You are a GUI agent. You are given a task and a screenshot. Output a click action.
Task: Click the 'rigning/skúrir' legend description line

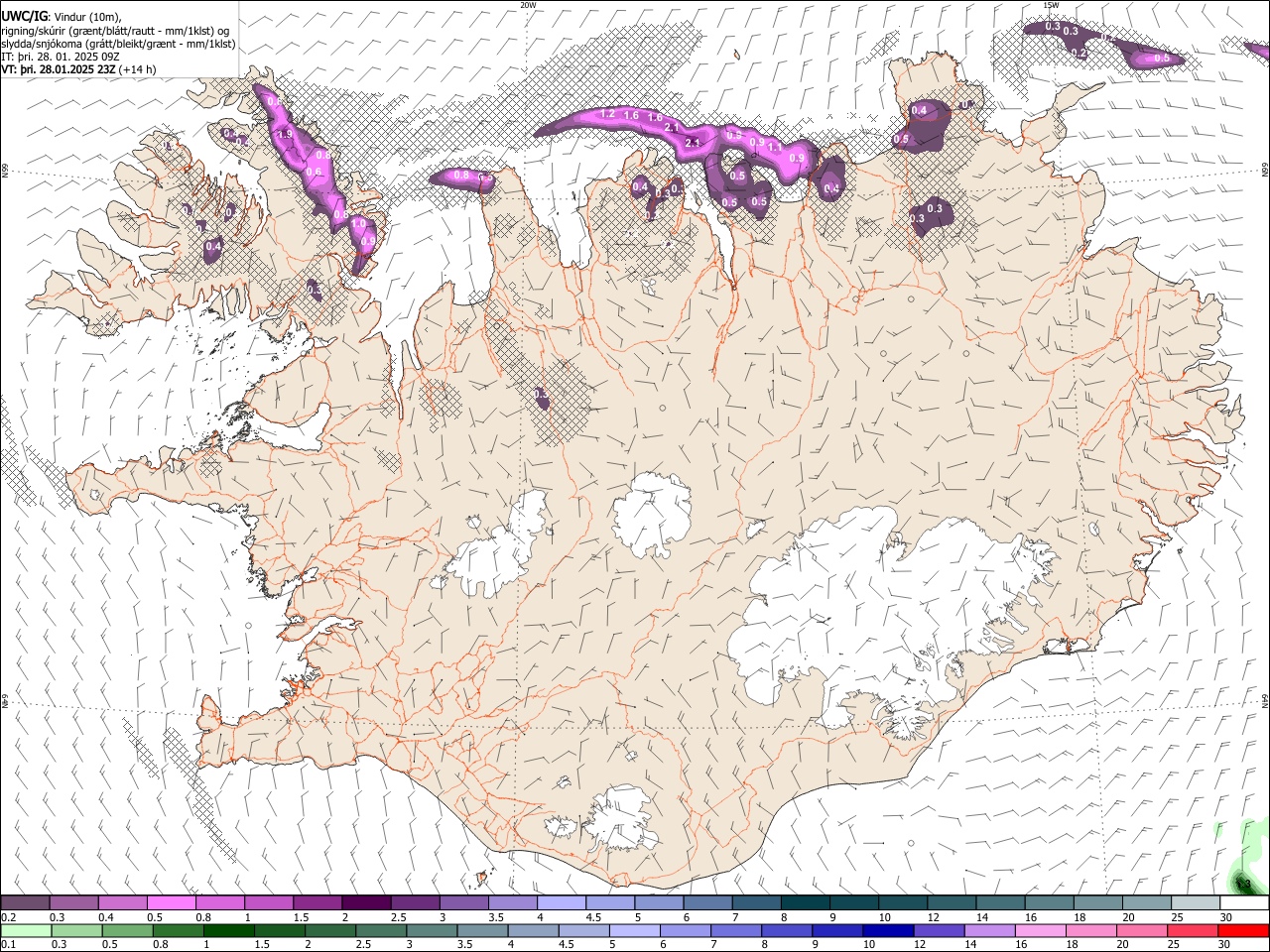point(115,30)
